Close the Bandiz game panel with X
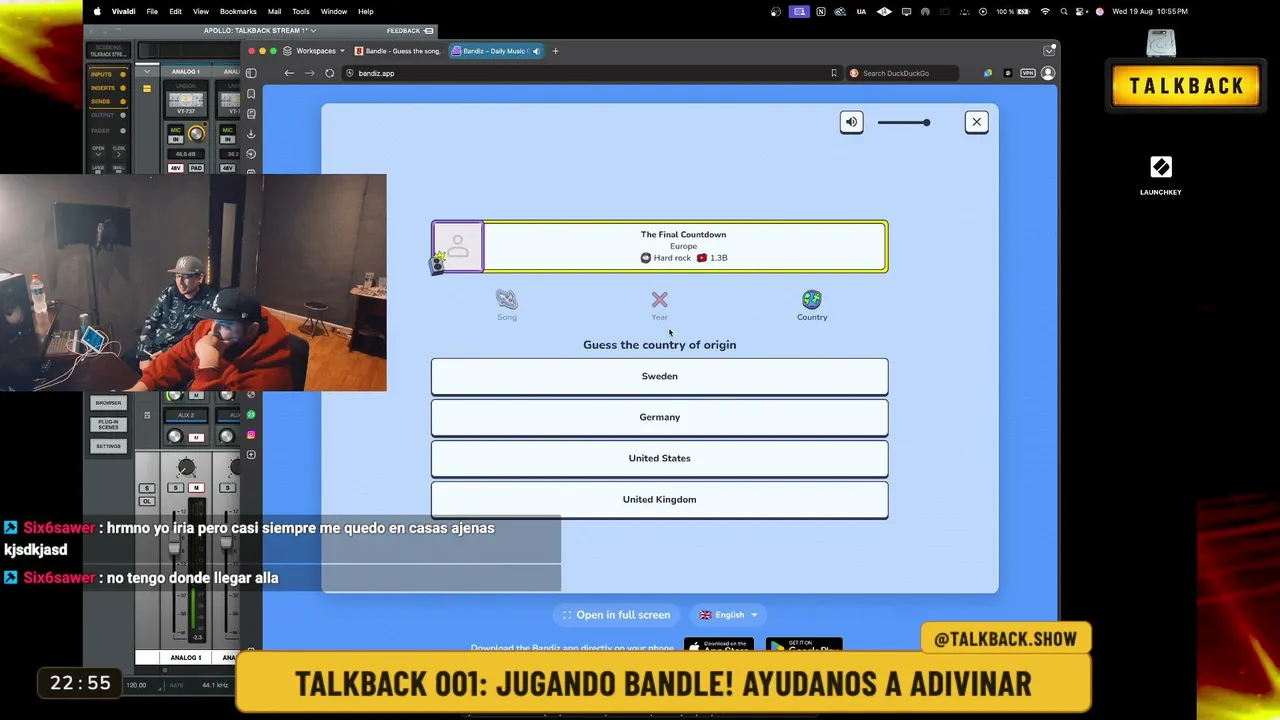The width and height of the screenshot is (1280, 720). [x=977, y=122]
